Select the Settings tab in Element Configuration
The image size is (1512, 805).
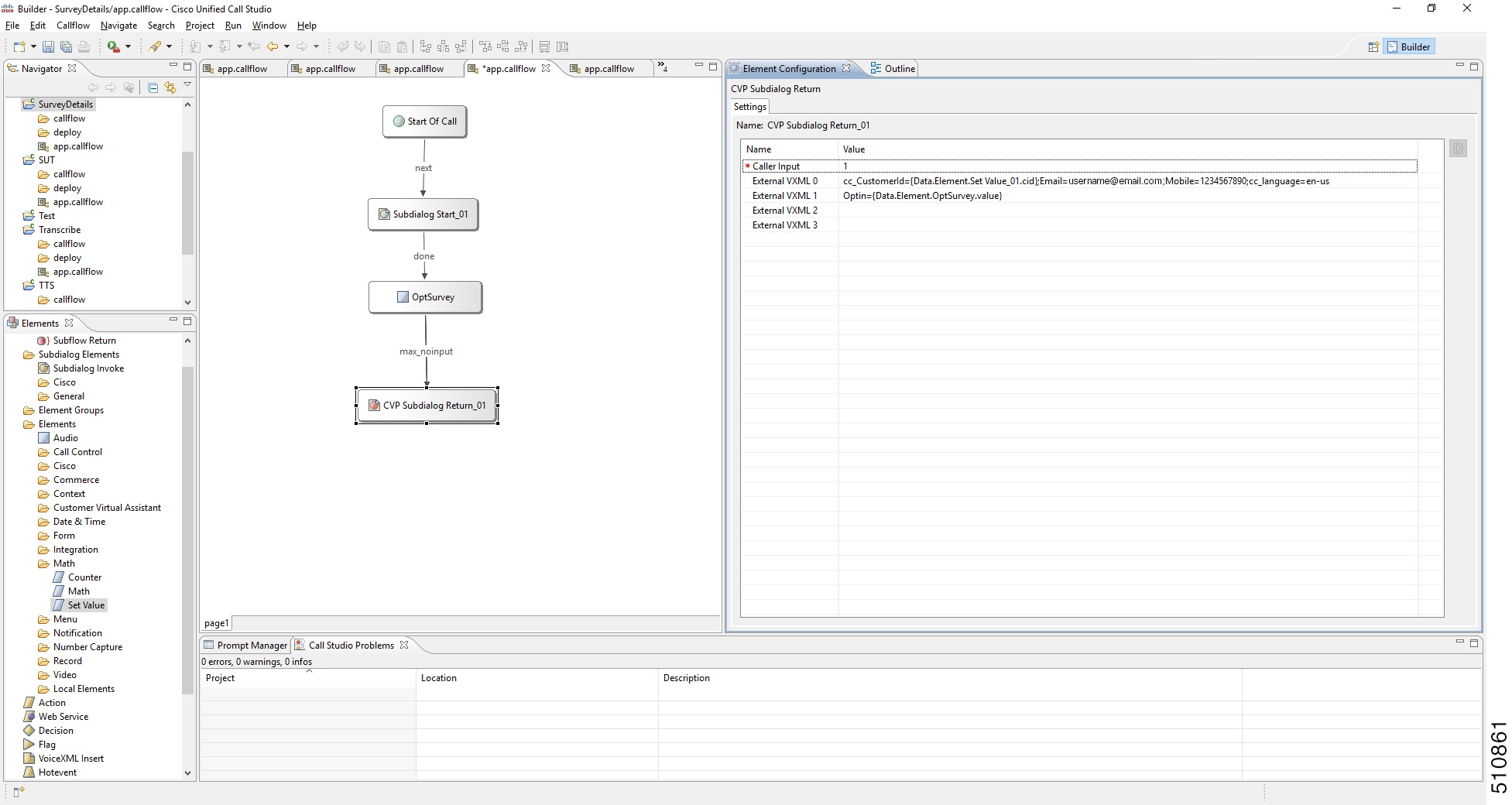pos(749,107)
